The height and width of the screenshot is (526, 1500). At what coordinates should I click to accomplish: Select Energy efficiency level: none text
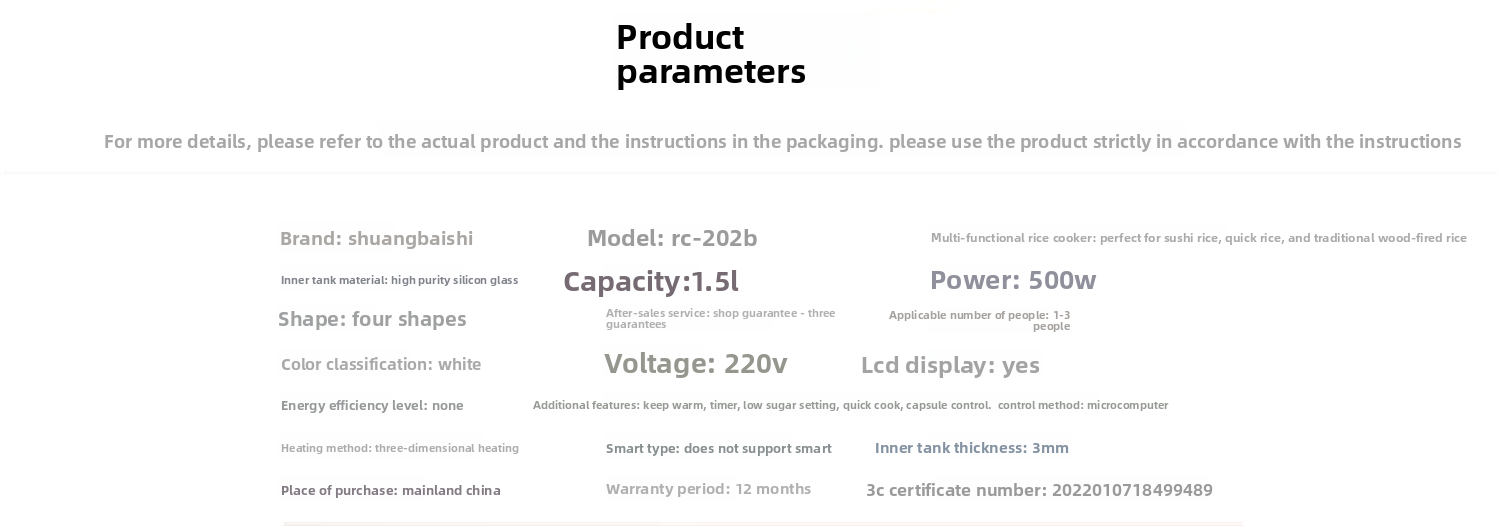point(372,406)
